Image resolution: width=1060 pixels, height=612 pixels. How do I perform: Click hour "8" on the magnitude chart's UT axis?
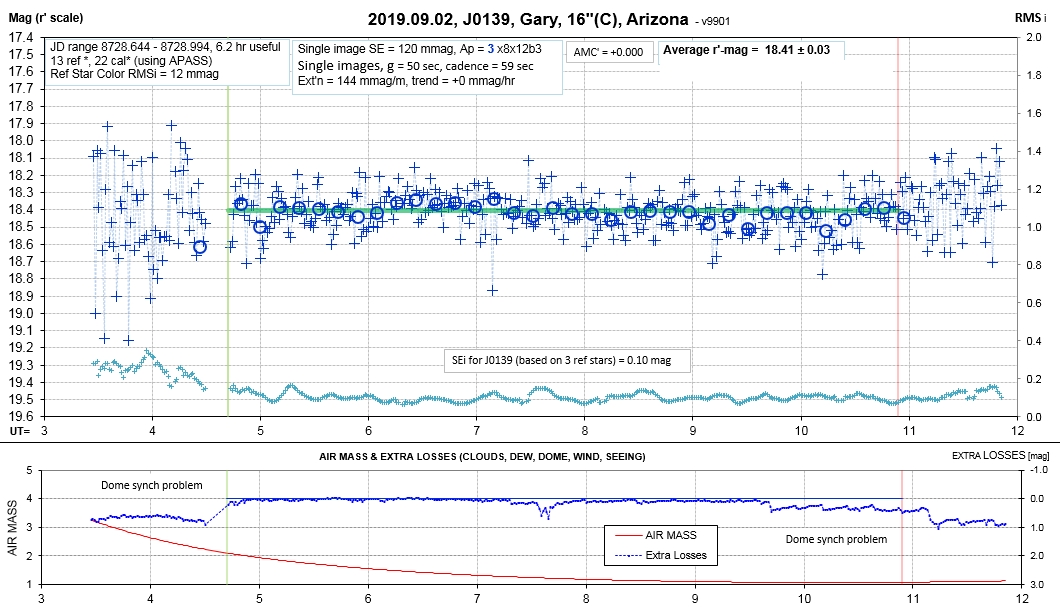[585, 431]
